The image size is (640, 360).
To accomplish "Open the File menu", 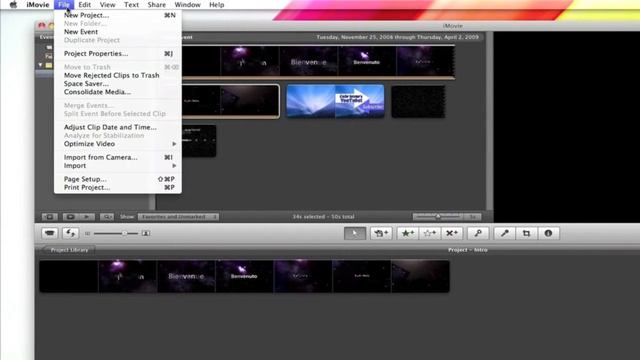I will [x=64, y=5].
